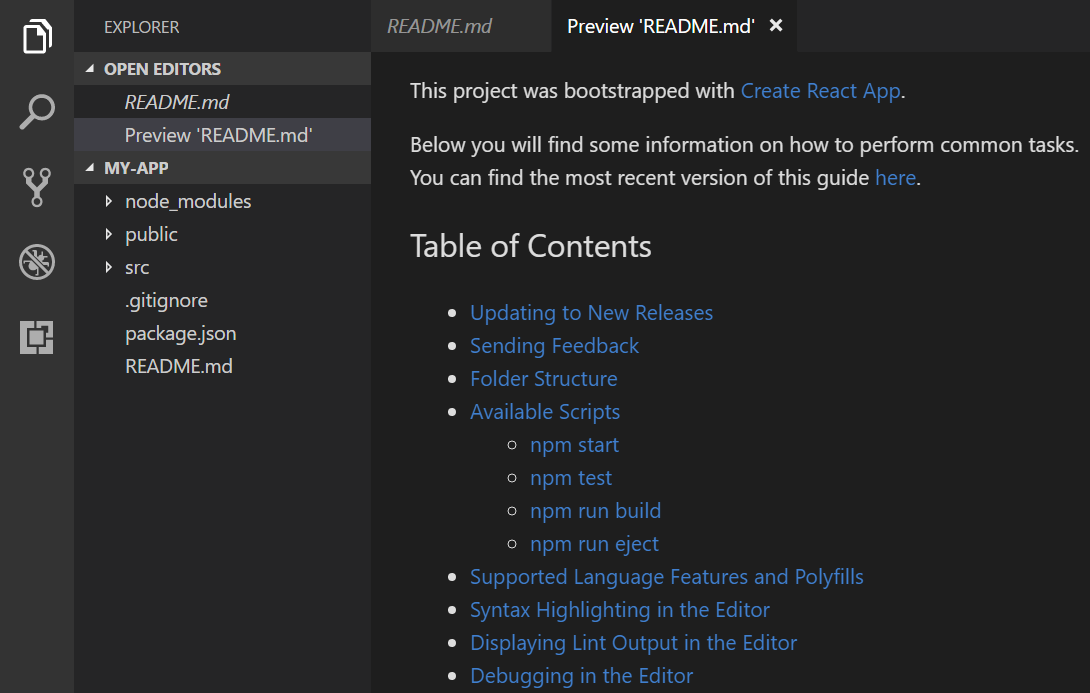
Task: Open Syntax Highlighting in the Editor link
Action: coord(620,610)
